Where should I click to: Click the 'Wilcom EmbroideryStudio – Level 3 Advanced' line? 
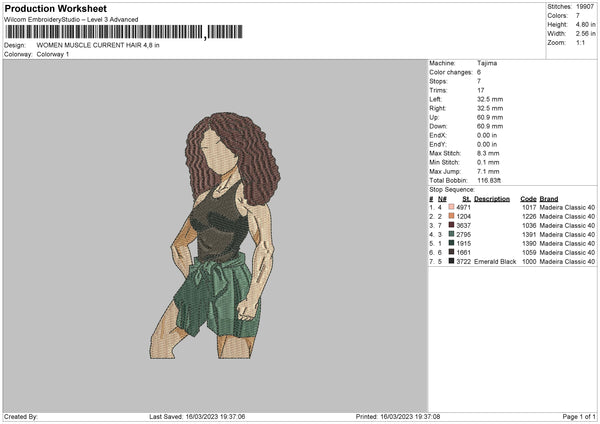point(71,20)
